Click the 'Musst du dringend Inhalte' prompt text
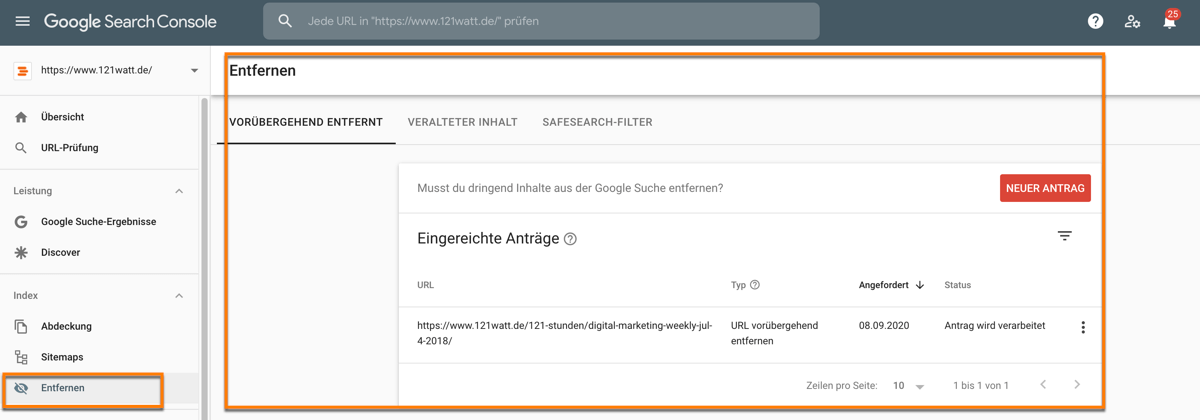1200x420 pixels. coord(570,188)
